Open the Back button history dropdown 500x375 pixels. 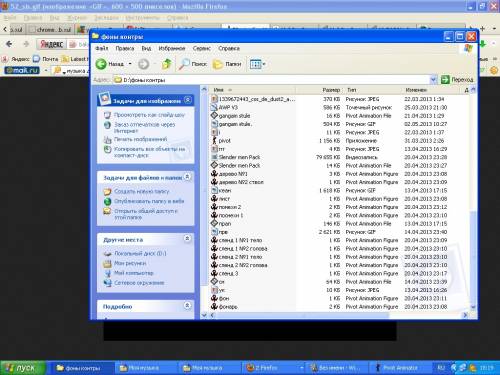click(130, 64)
